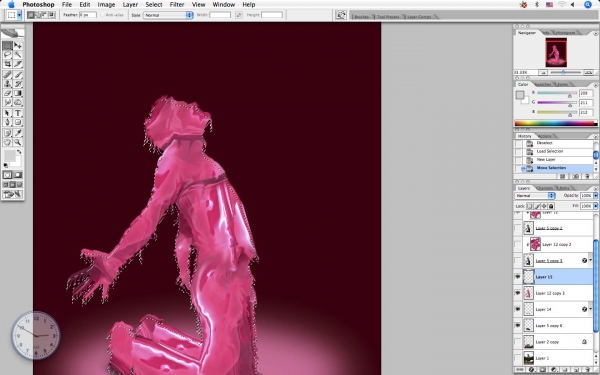Select the Notes tool
This screenshot has width=600, height=375.
pyautogui.click(x=7, y=133)
